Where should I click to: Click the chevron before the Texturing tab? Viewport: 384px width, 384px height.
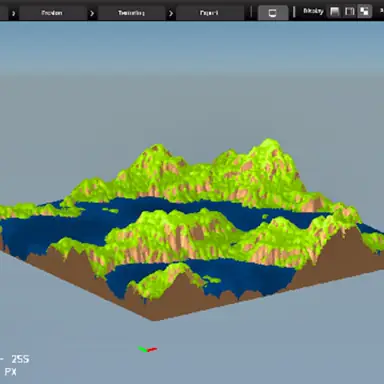point(92,13)
